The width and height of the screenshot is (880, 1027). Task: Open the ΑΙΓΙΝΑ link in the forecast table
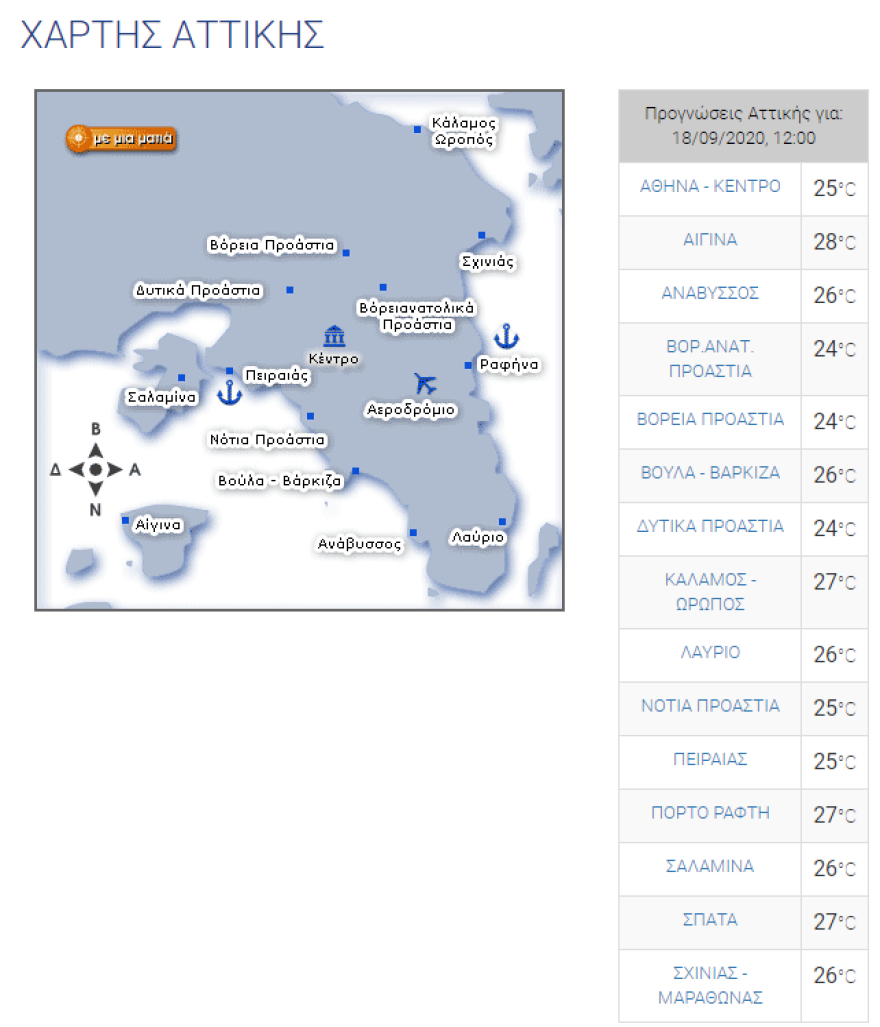[x=710, y=240]
